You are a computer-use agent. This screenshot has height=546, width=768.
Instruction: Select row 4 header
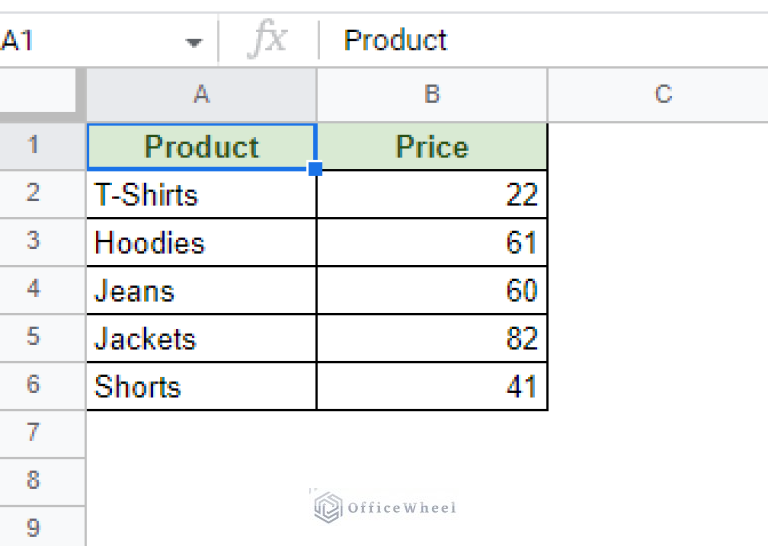34,290
